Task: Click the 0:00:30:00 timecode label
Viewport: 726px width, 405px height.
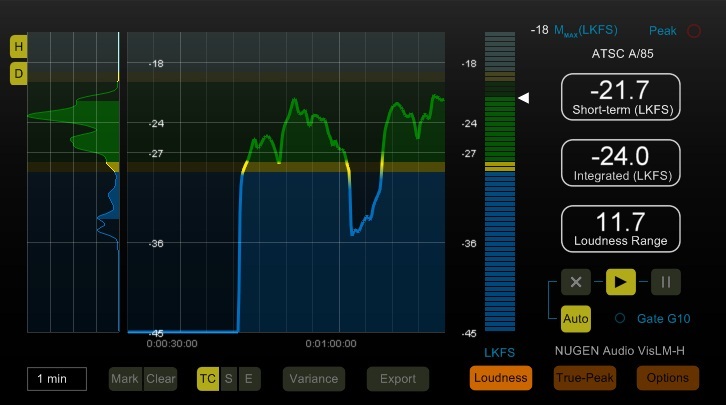Action: pos(172,344)
